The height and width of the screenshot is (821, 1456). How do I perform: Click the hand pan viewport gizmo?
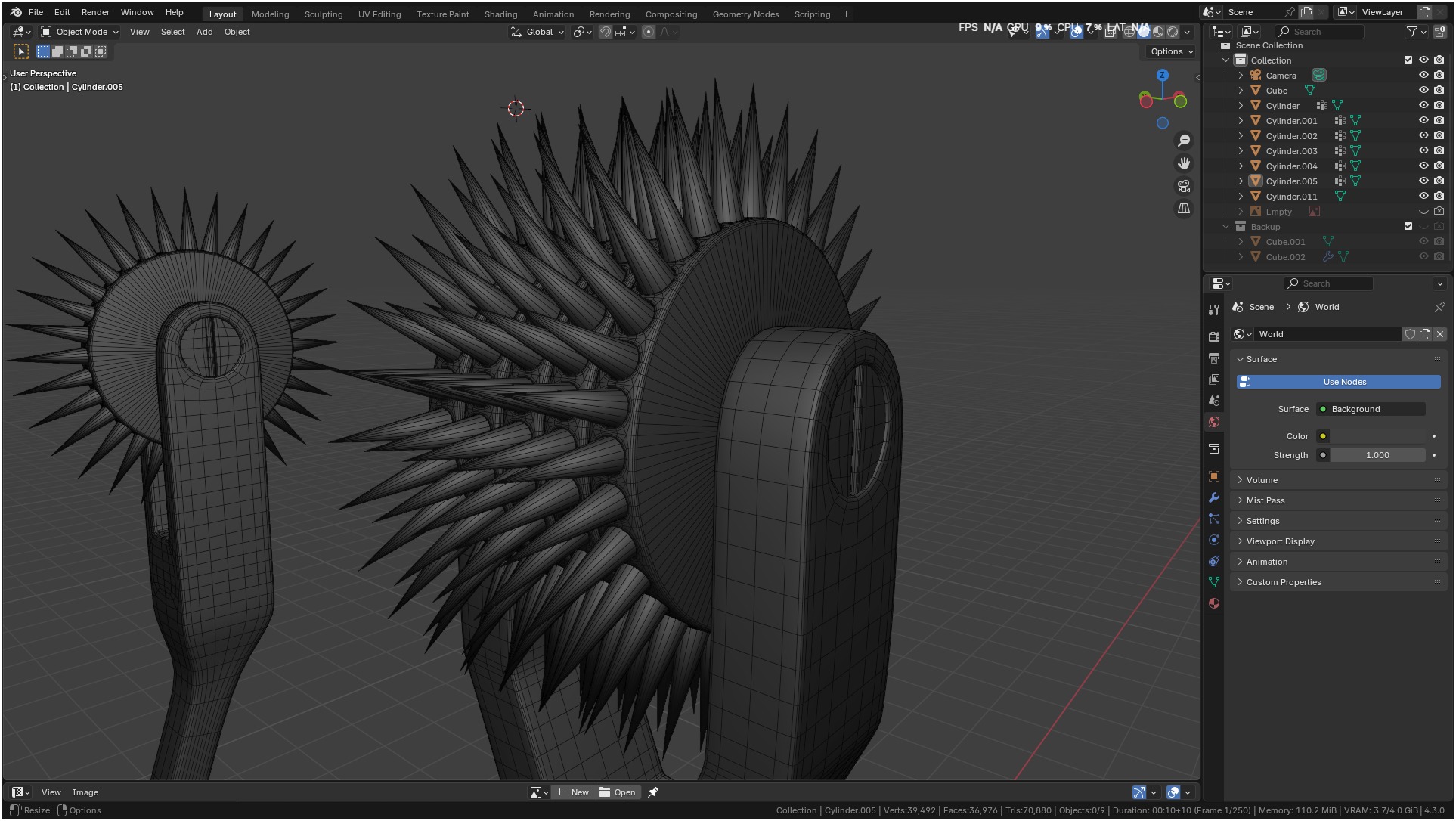pos(1184,163)
